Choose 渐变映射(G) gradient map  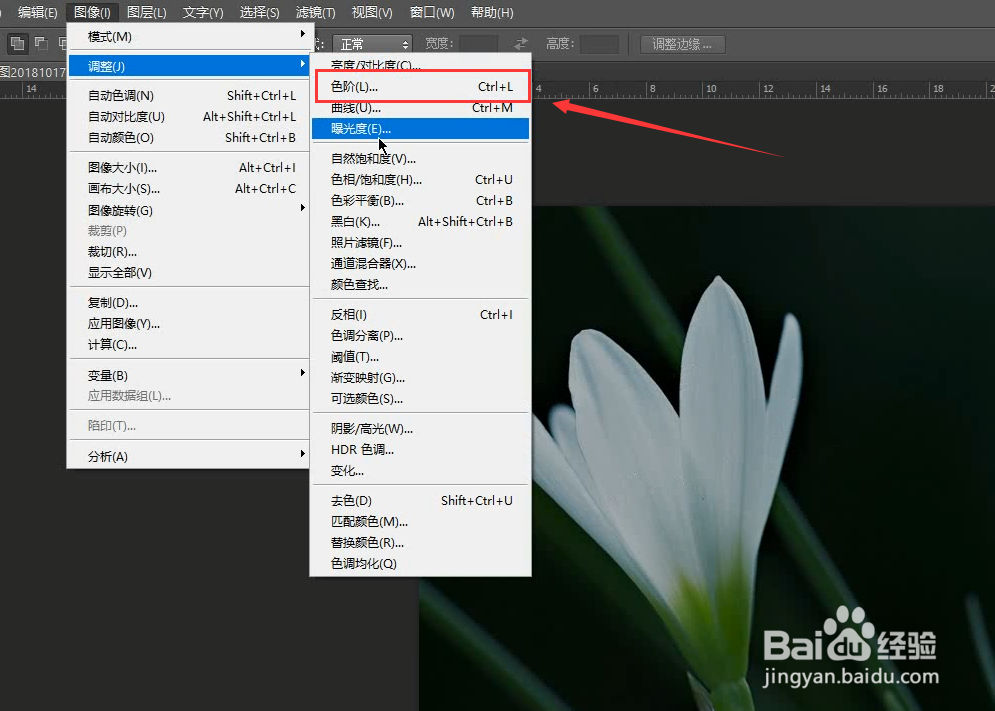tap(421, 378)
